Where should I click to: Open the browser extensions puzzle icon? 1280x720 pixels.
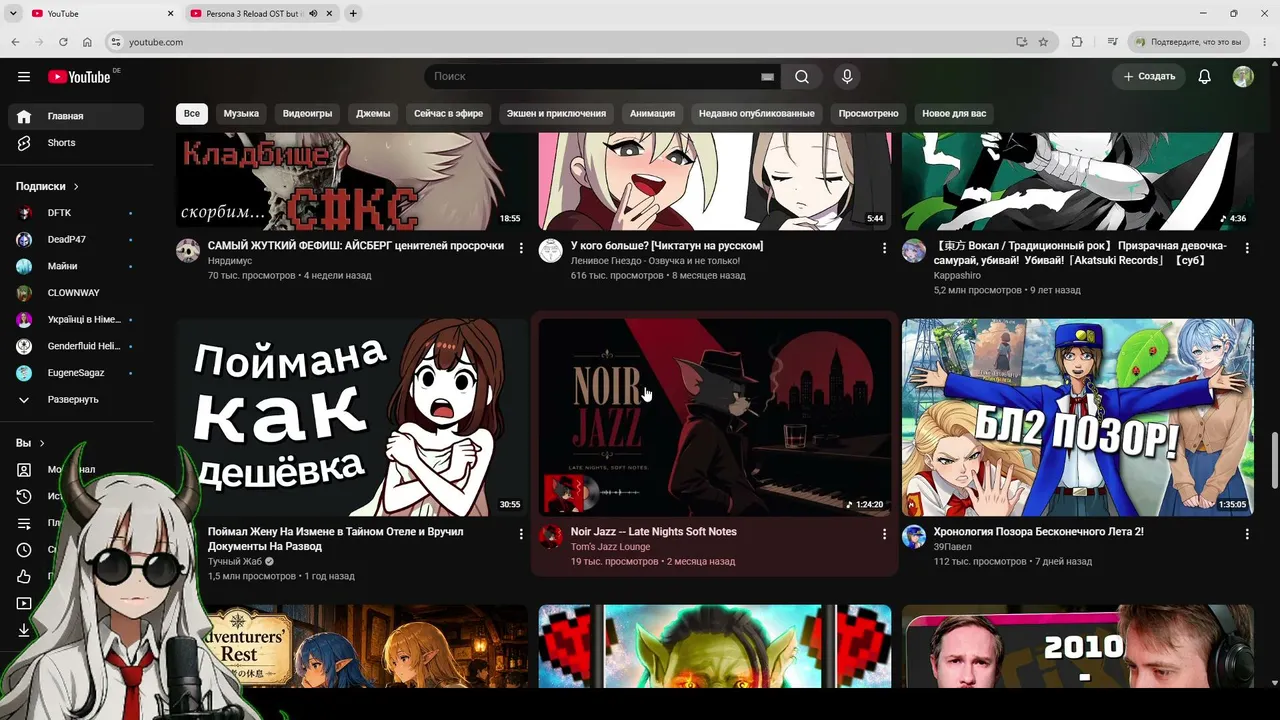coord(1077,42)
